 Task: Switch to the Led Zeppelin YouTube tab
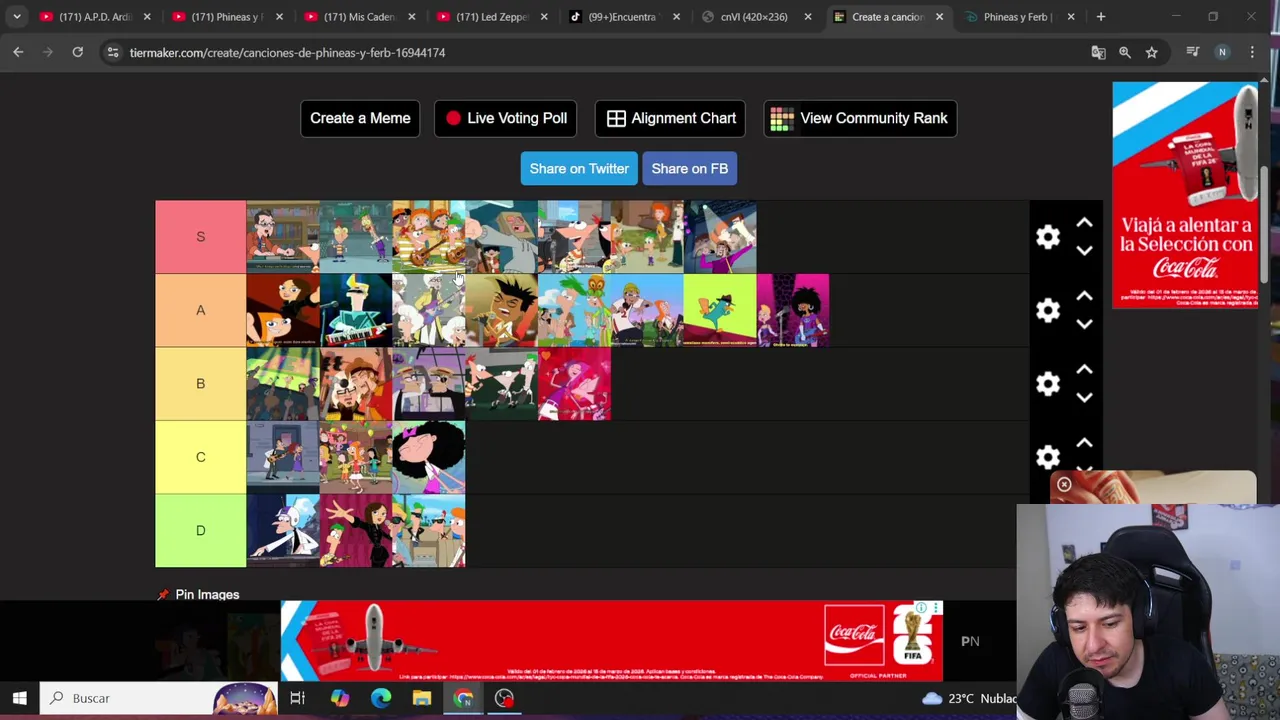click(x=490, y=17)
